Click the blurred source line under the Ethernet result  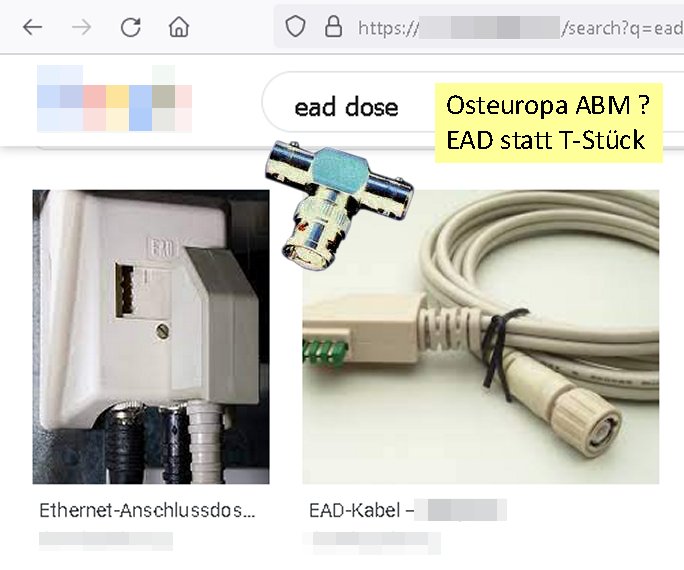point(106,541)
